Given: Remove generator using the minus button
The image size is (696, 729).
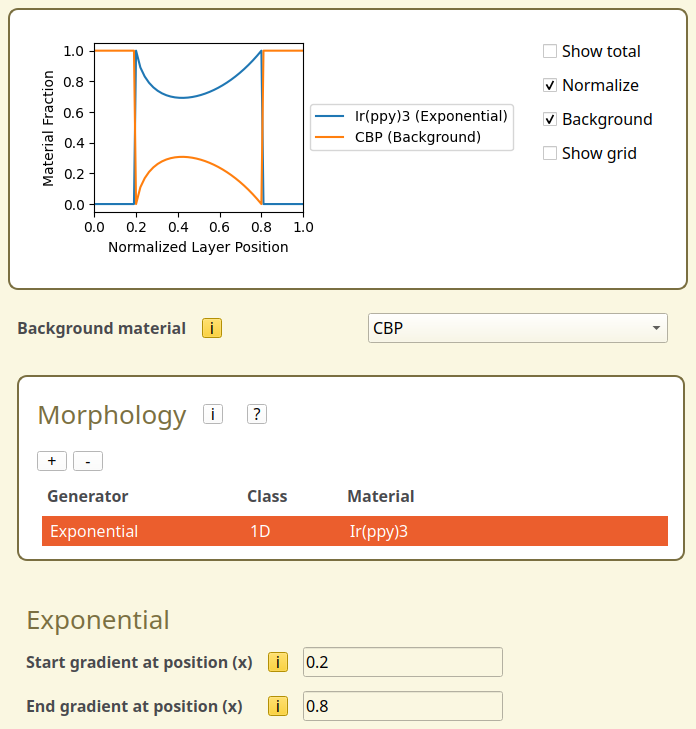Looking at the screenshot, I should pos(88,461).
